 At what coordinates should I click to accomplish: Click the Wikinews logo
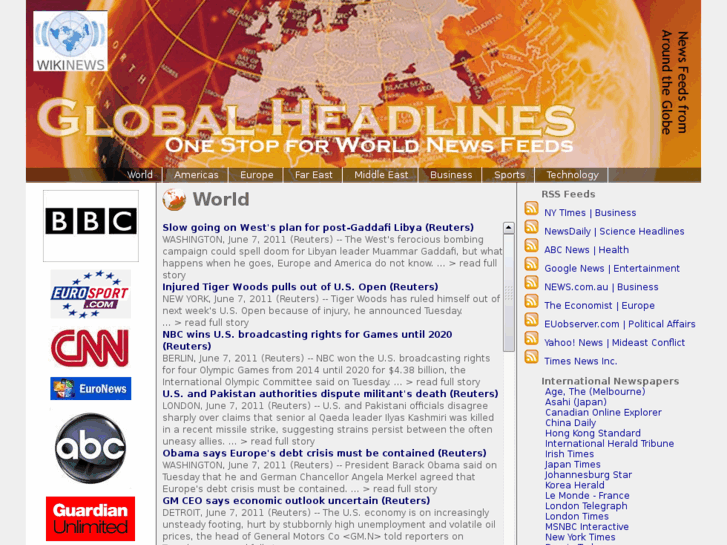tap(70, 41)
